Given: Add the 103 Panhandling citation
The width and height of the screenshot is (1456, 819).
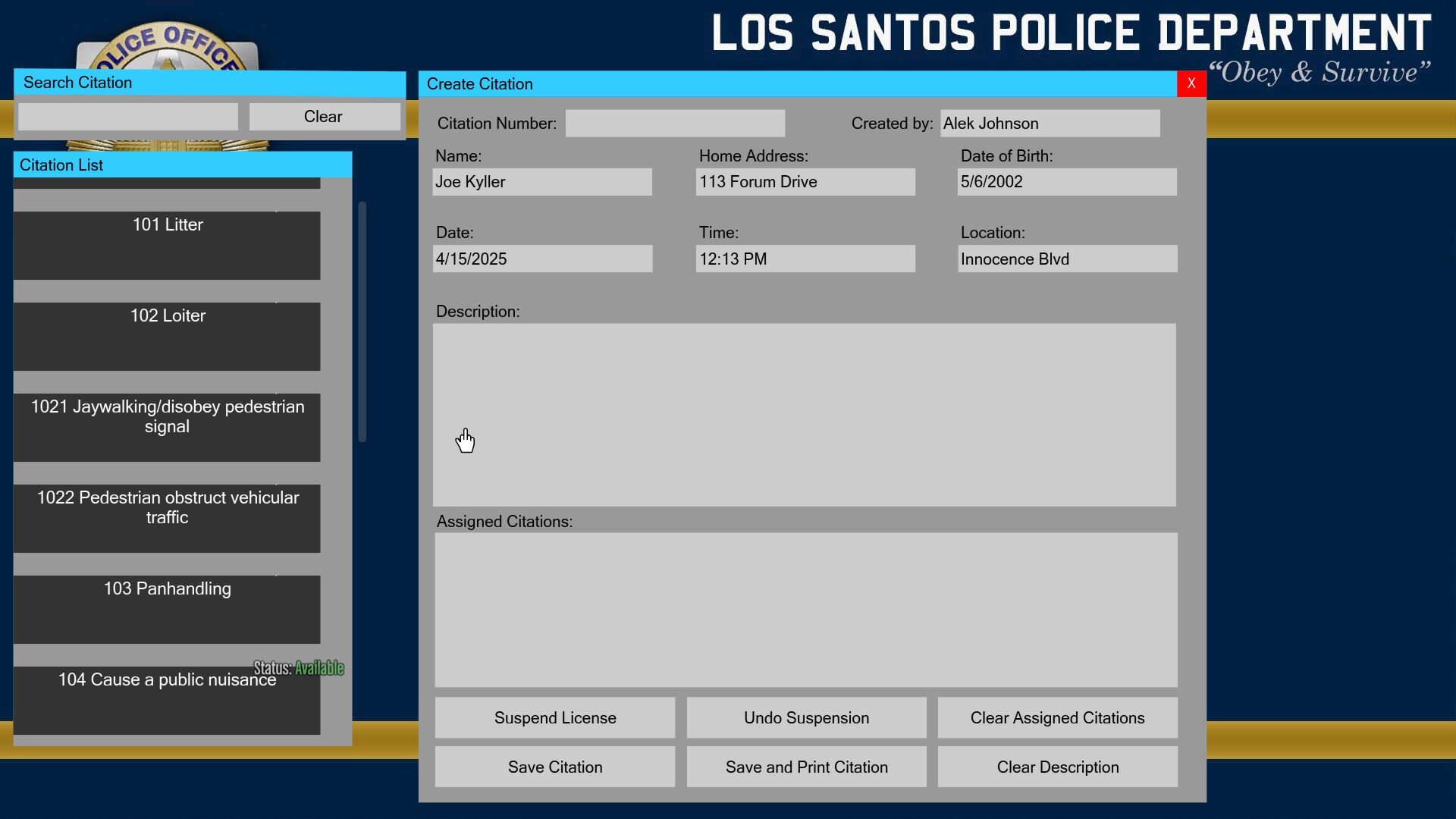Looking at the screenshot, I should coord(167,609).
